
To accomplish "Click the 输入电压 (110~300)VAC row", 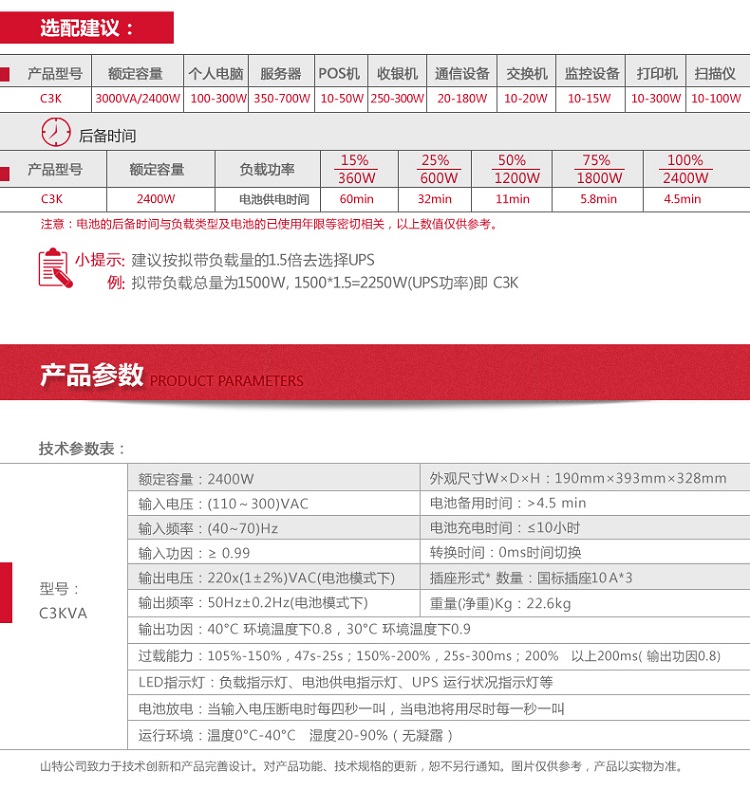I will [274, 503].
